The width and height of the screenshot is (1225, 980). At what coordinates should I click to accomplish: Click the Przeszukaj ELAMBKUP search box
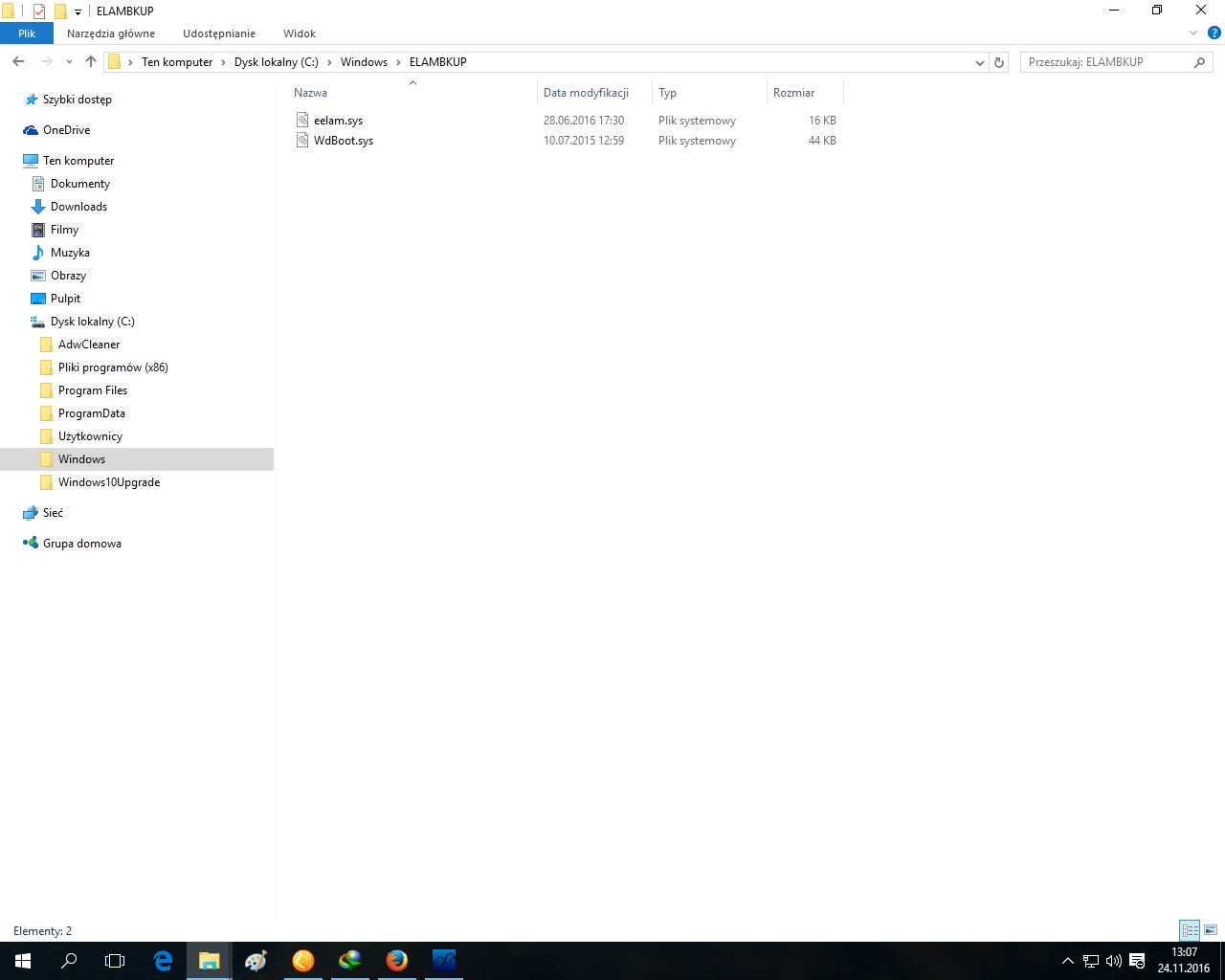1105,62
